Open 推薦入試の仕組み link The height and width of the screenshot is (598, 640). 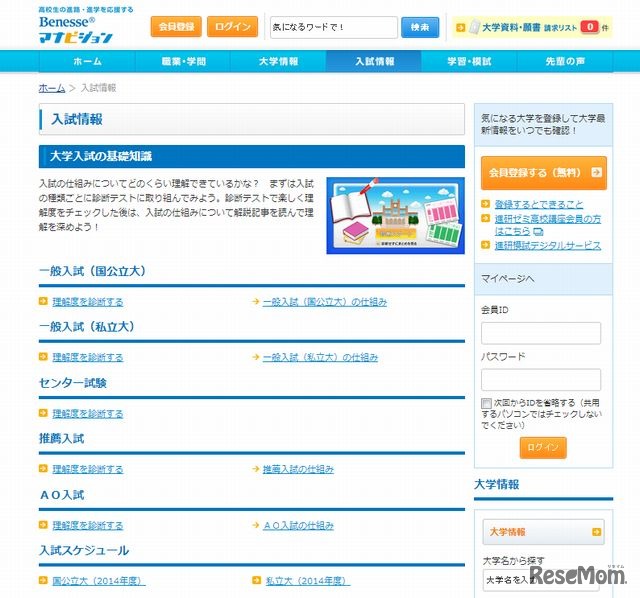click(x=298, y=469)
